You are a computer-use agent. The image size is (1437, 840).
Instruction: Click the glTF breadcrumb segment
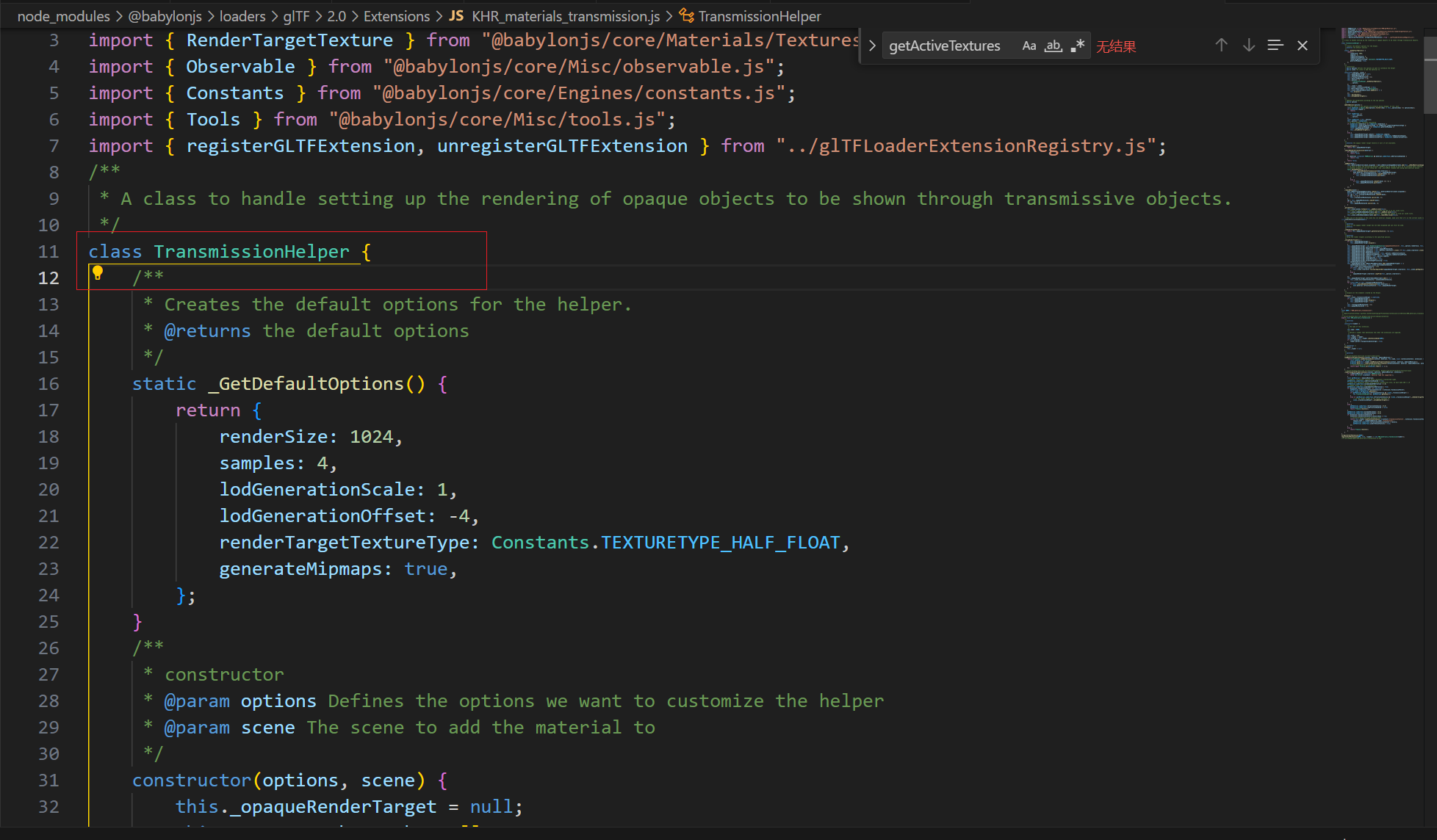(297, 15)
